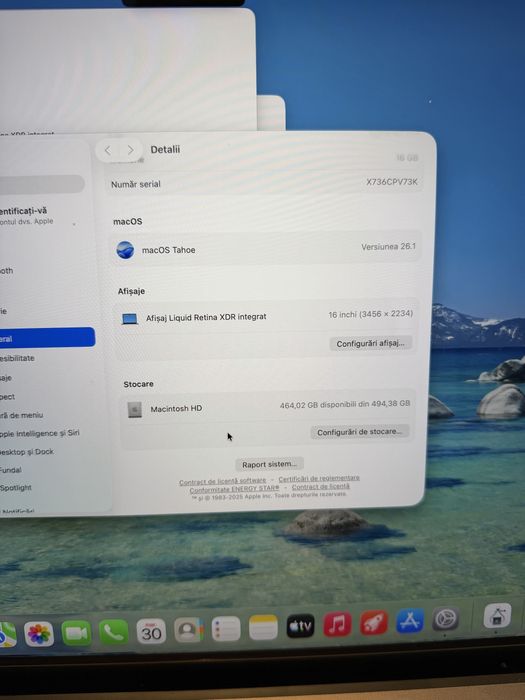Open the Contacts app in the Dock
The height and width of the screenshot is (700, 525).
click(188, 630)
